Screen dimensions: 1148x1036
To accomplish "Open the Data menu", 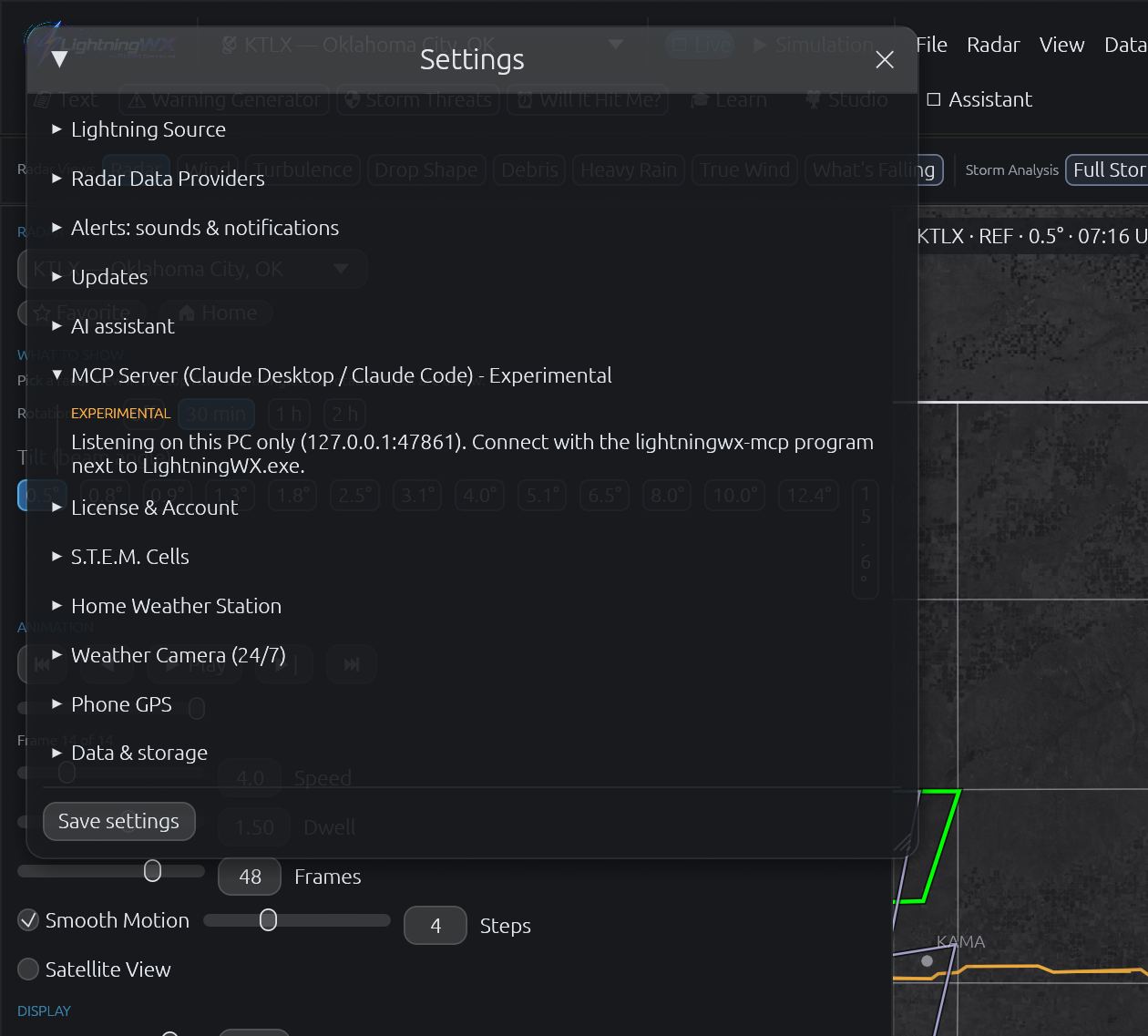I will (x=1125, y=45).
